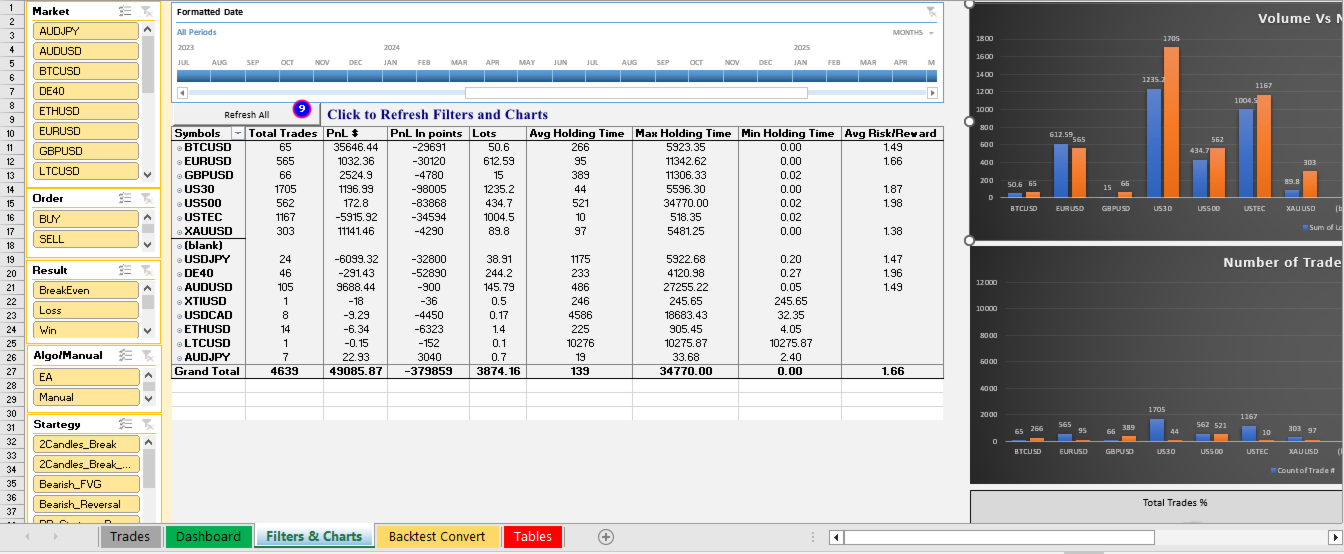Click the horizontal sheet scrollbar left arrow
The image size is (1344, 554).
click(x=836, y=537)
